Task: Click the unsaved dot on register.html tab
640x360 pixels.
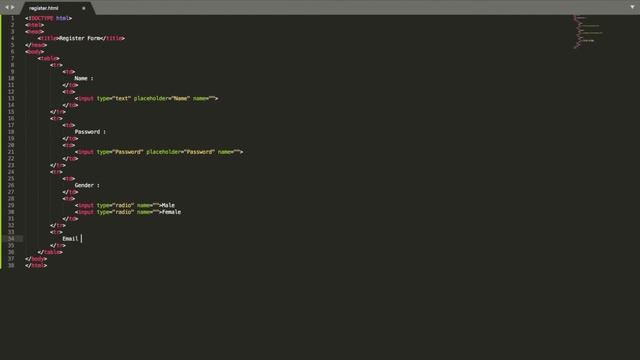Action: coord(84,8)
